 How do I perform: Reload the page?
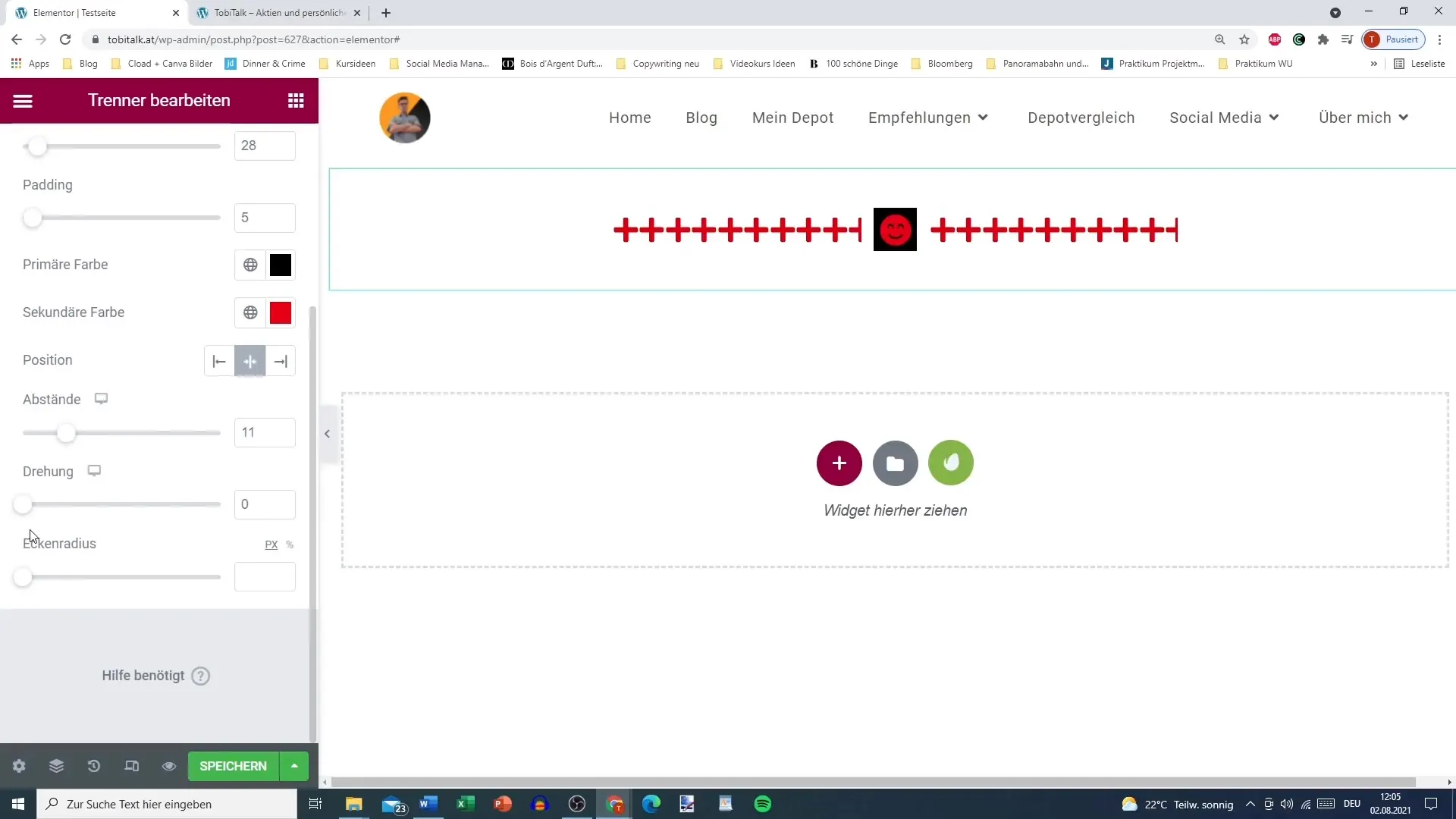(65, 39)
